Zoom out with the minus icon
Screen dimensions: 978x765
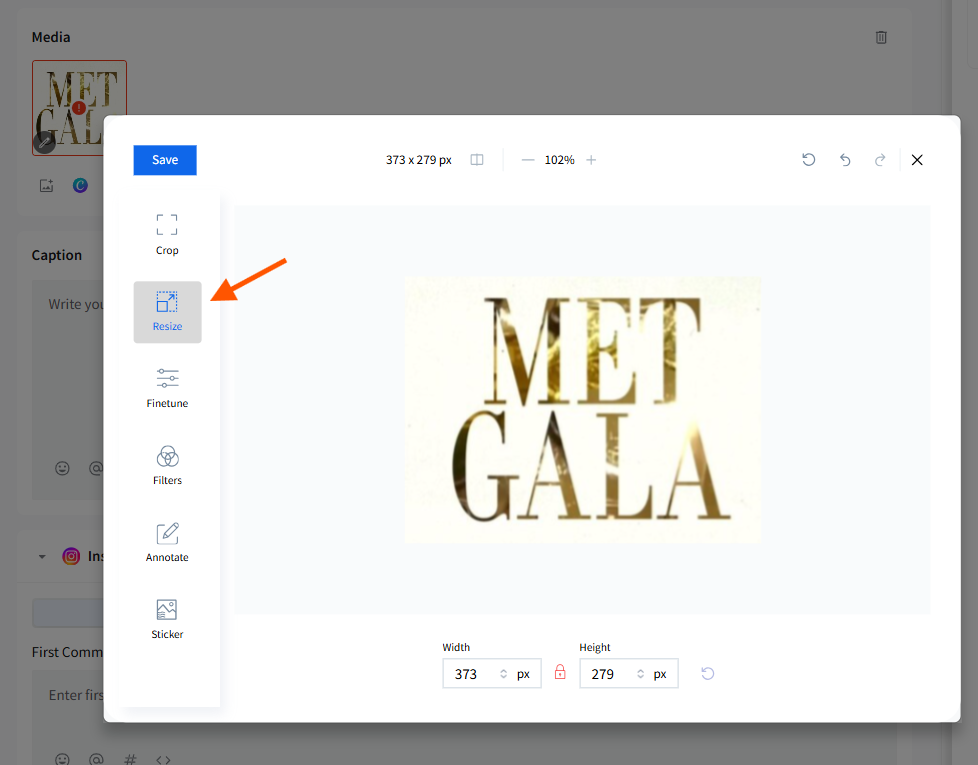528,160
